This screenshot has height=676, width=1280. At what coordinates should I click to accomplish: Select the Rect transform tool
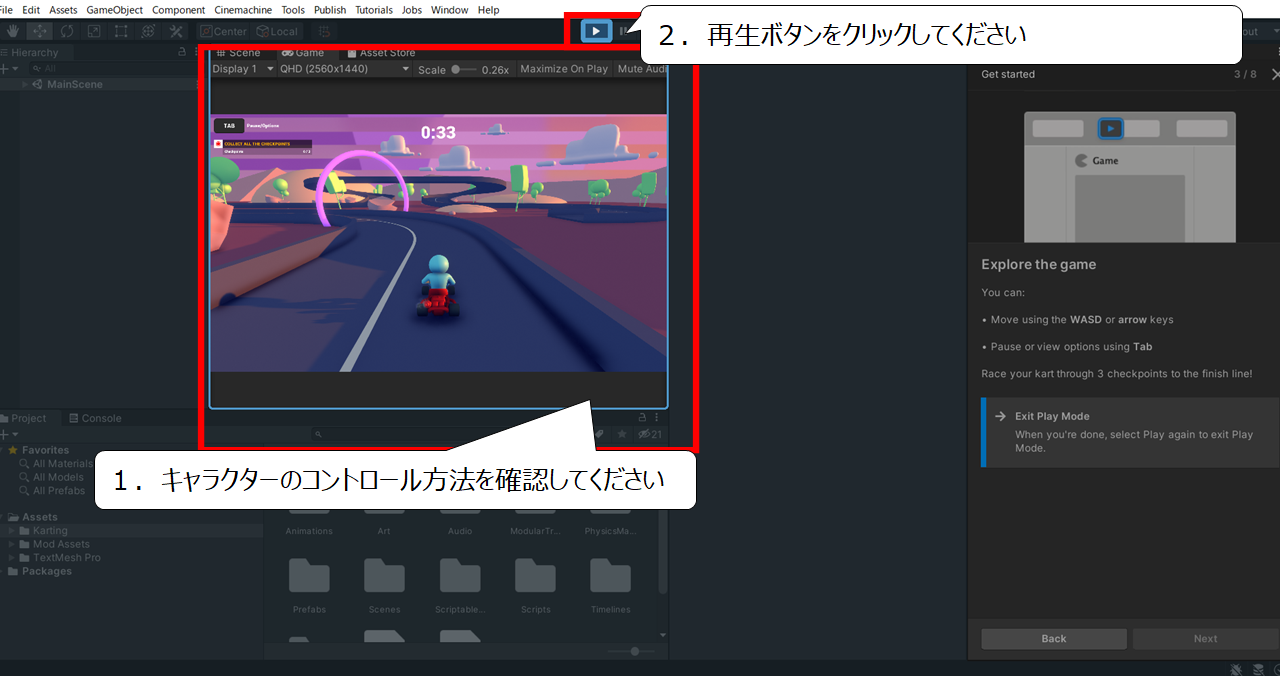(x=121, y=32)
